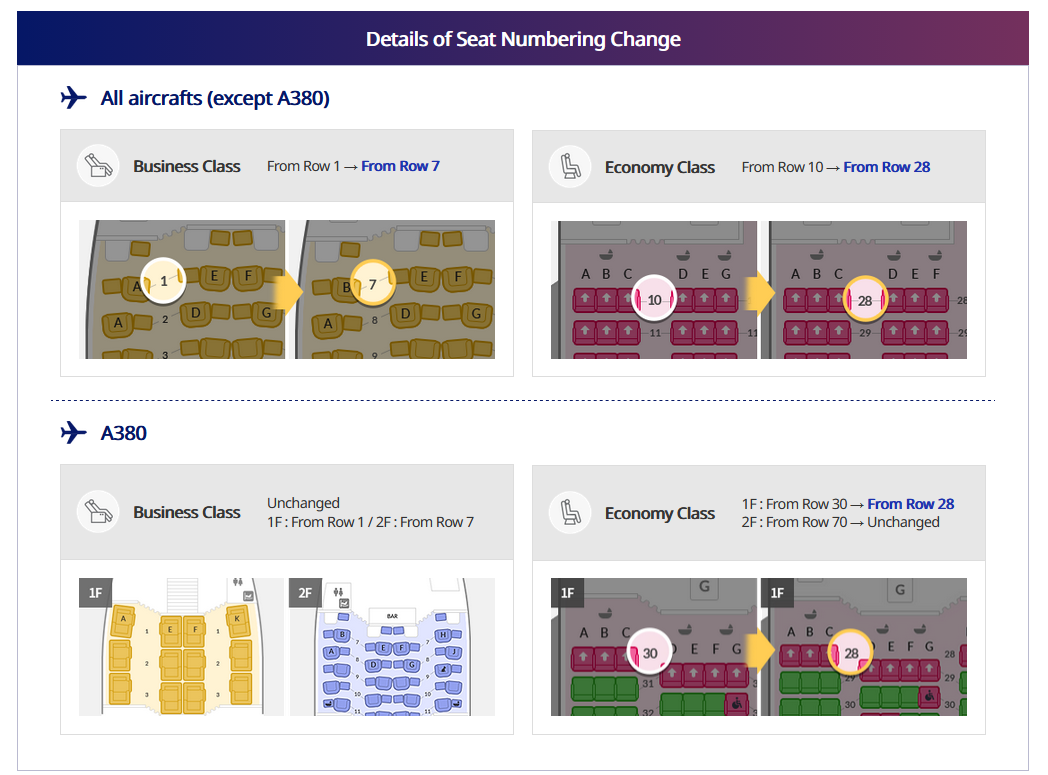This screenshot has height=775, width=1048.
Task: Click seat K on the A380 1F business map
Action: click(x=238, y=619)
